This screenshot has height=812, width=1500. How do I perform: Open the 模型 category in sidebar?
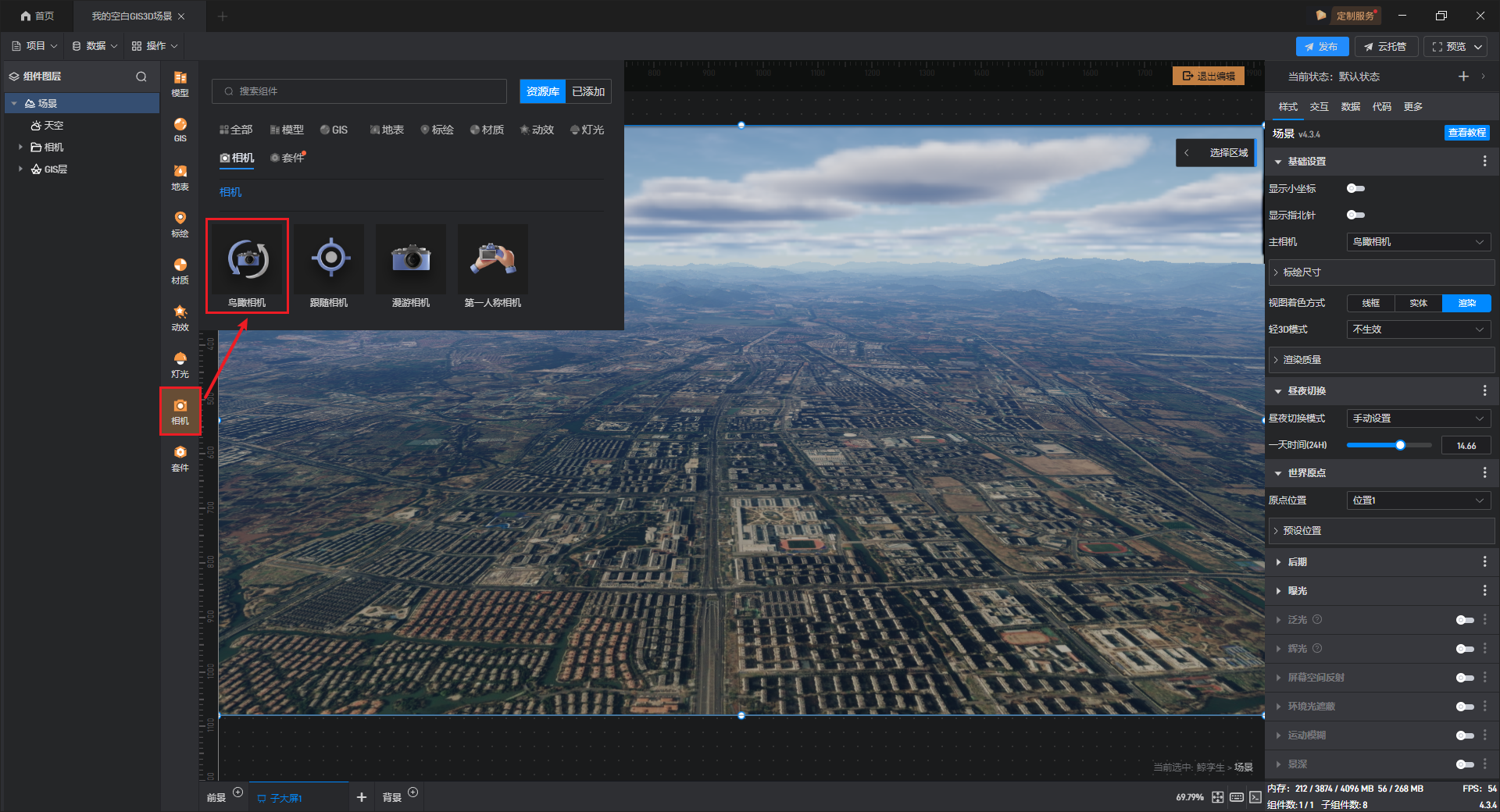180,83
